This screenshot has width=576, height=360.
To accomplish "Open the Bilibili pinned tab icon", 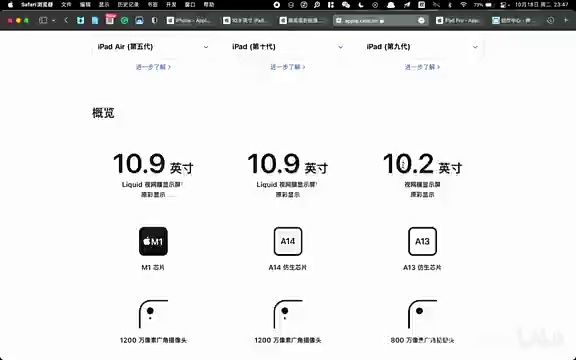I will pyautogui.click(x=80, y=21).
